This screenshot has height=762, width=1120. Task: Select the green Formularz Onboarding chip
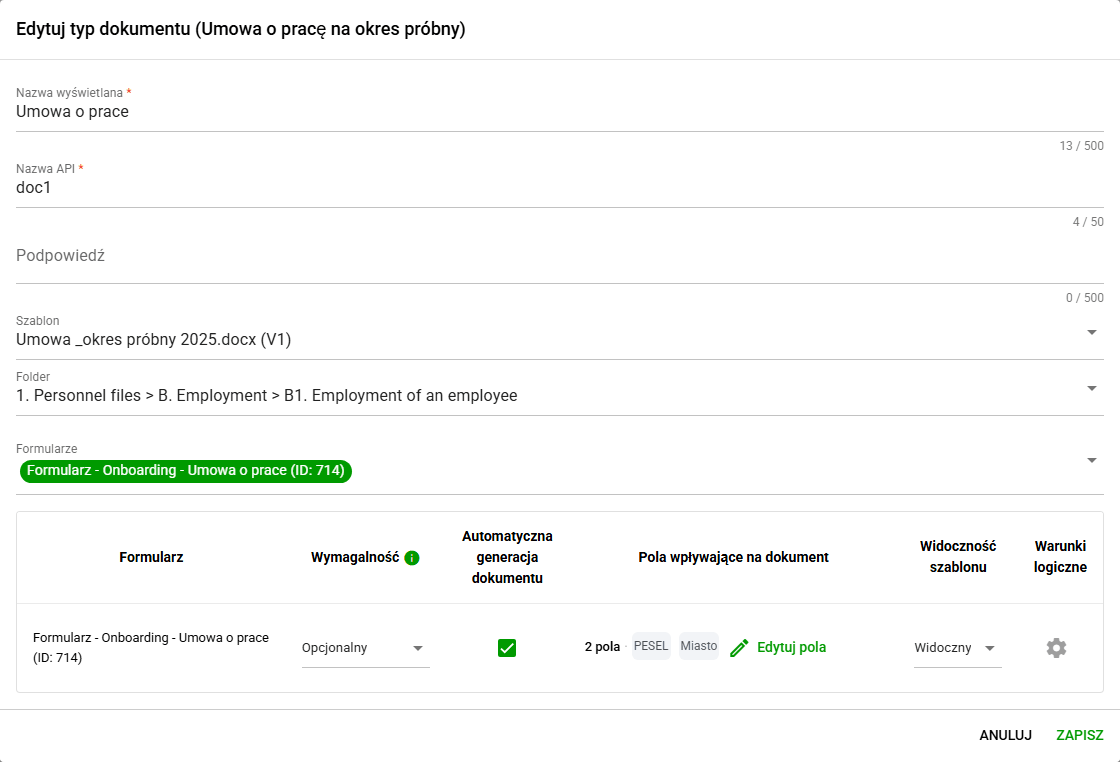coord(186,471)
